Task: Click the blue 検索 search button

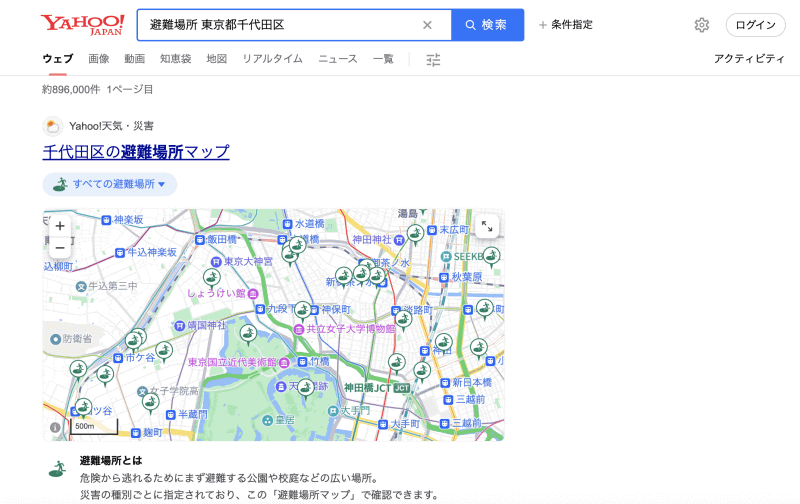Action: pos(487,25)
